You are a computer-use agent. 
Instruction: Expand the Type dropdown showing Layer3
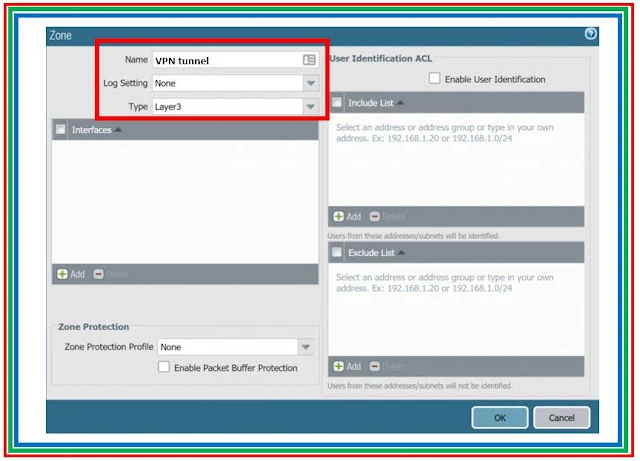click(310, 105)
